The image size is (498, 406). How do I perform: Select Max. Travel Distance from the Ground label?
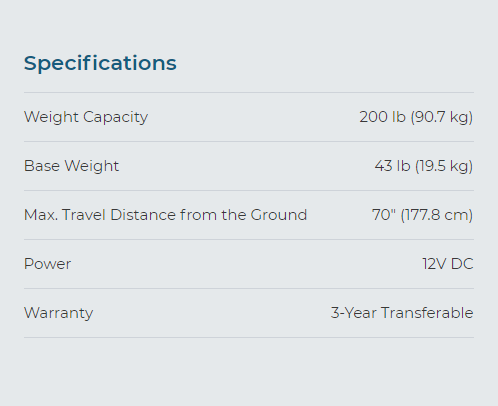[165, 215]
